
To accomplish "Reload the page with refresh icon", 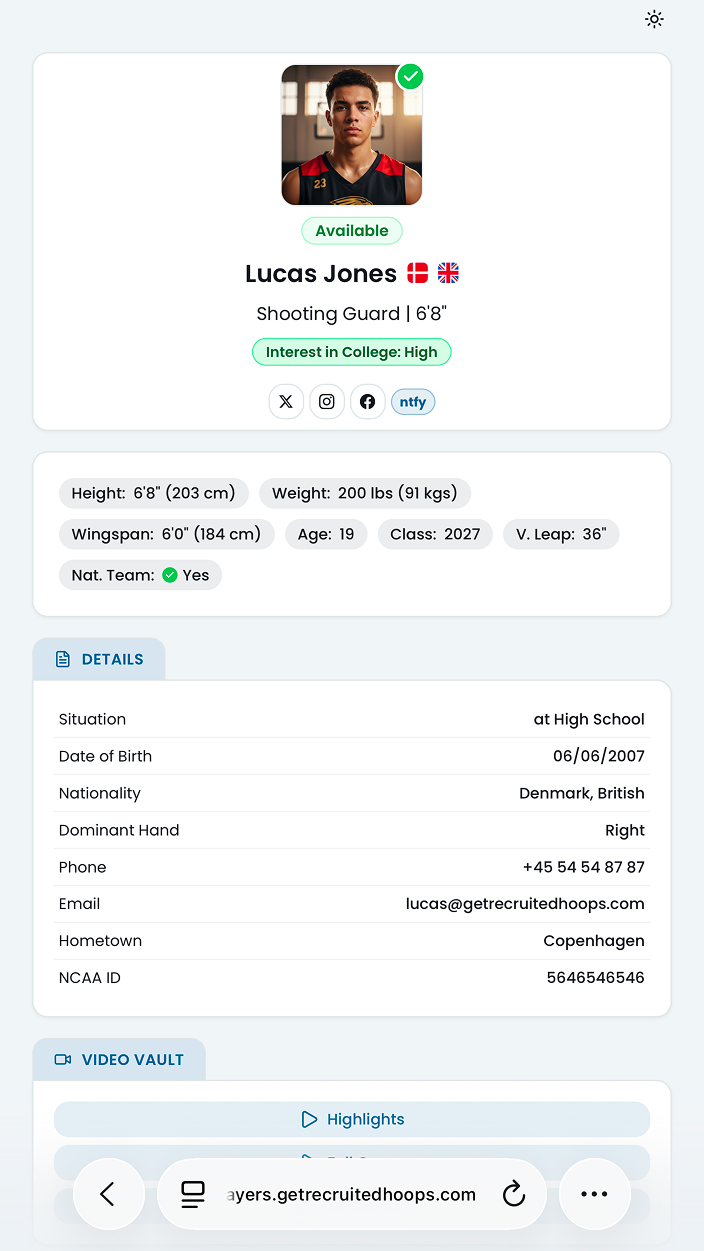I will (x=513, y=1194).
